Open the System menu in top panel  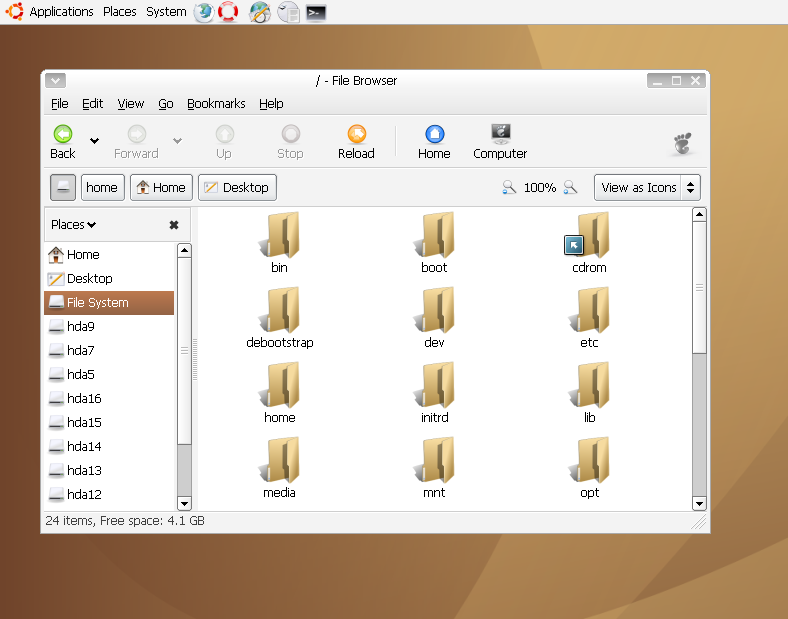click(166, 12)
